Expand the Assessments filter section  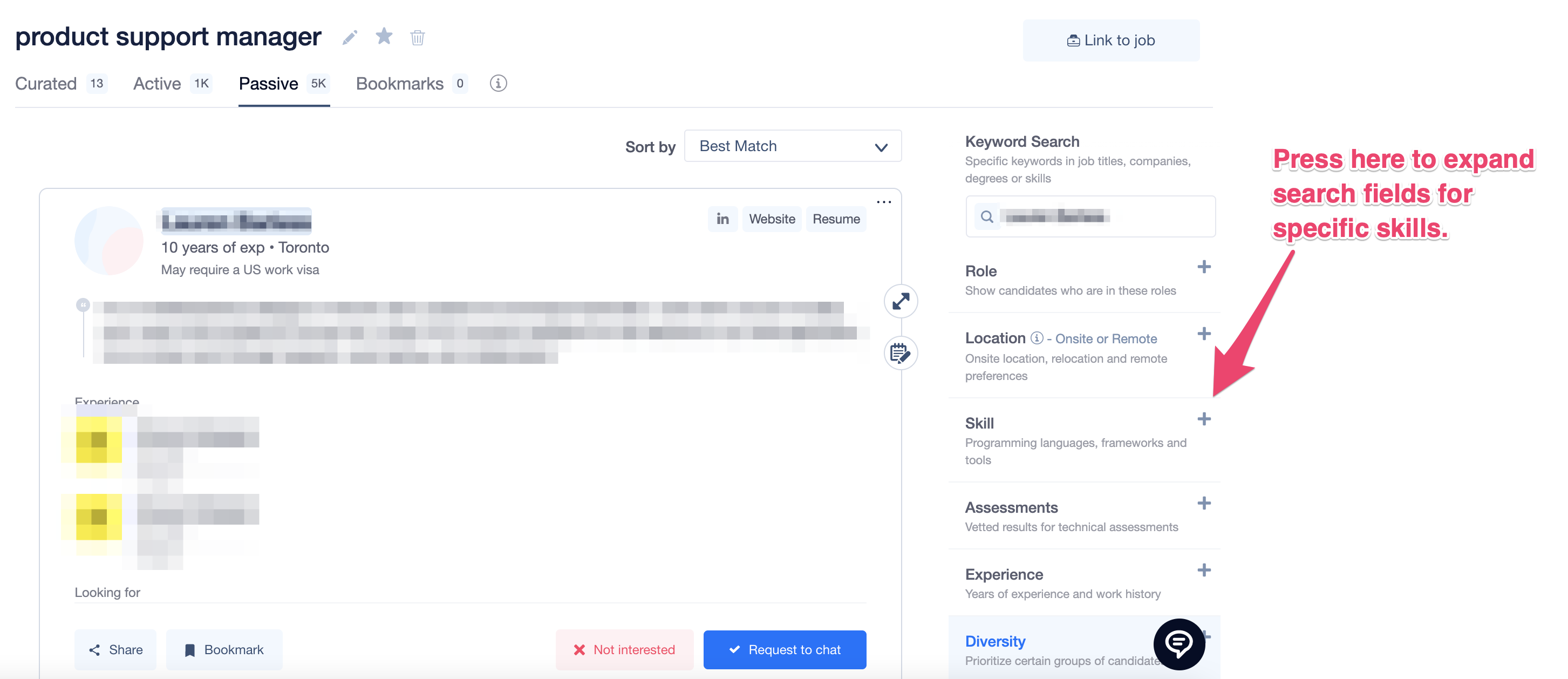(1203, 504)
